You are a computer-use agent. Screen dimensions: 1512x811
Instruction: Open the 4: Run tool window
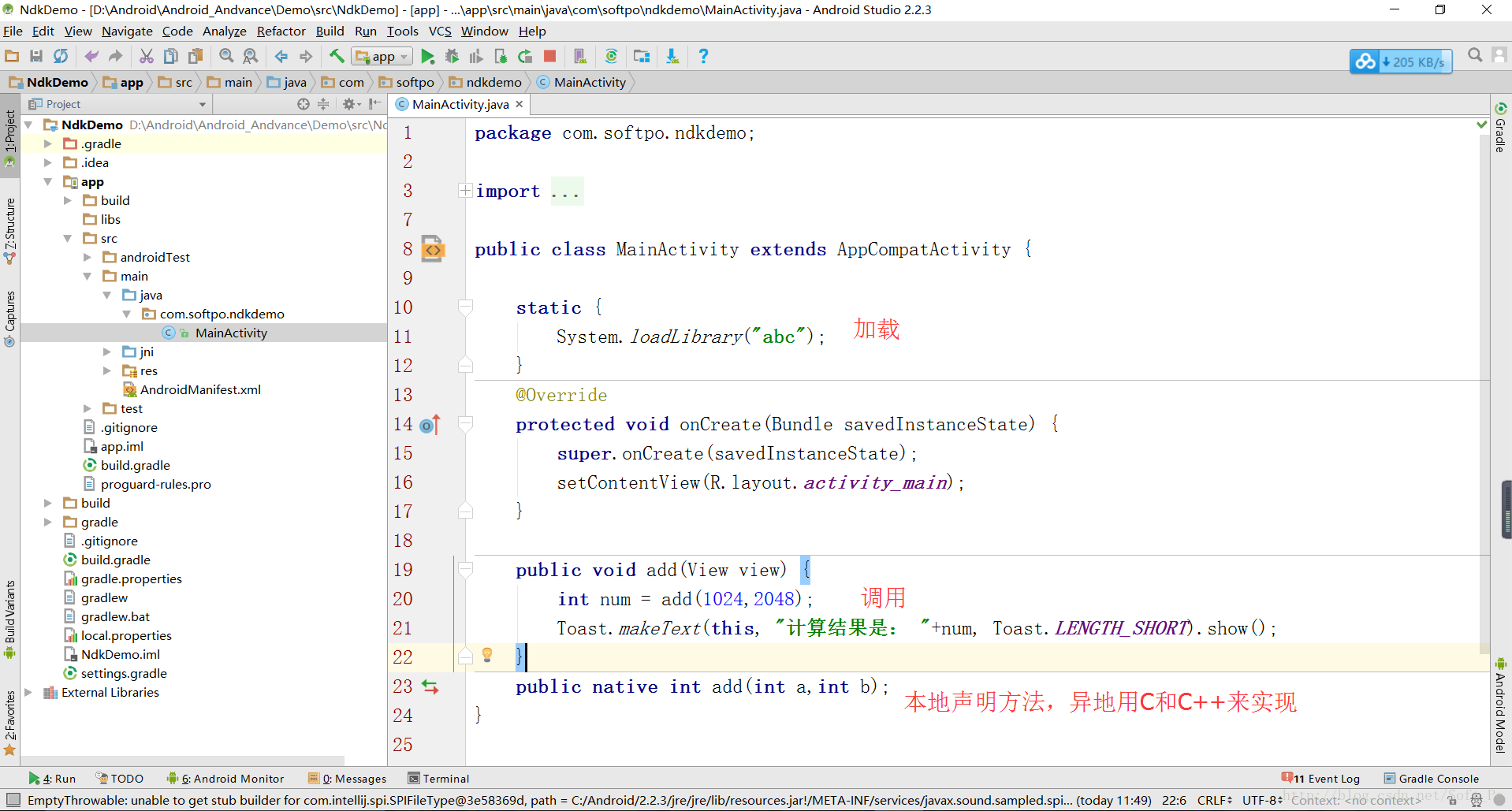52,779
